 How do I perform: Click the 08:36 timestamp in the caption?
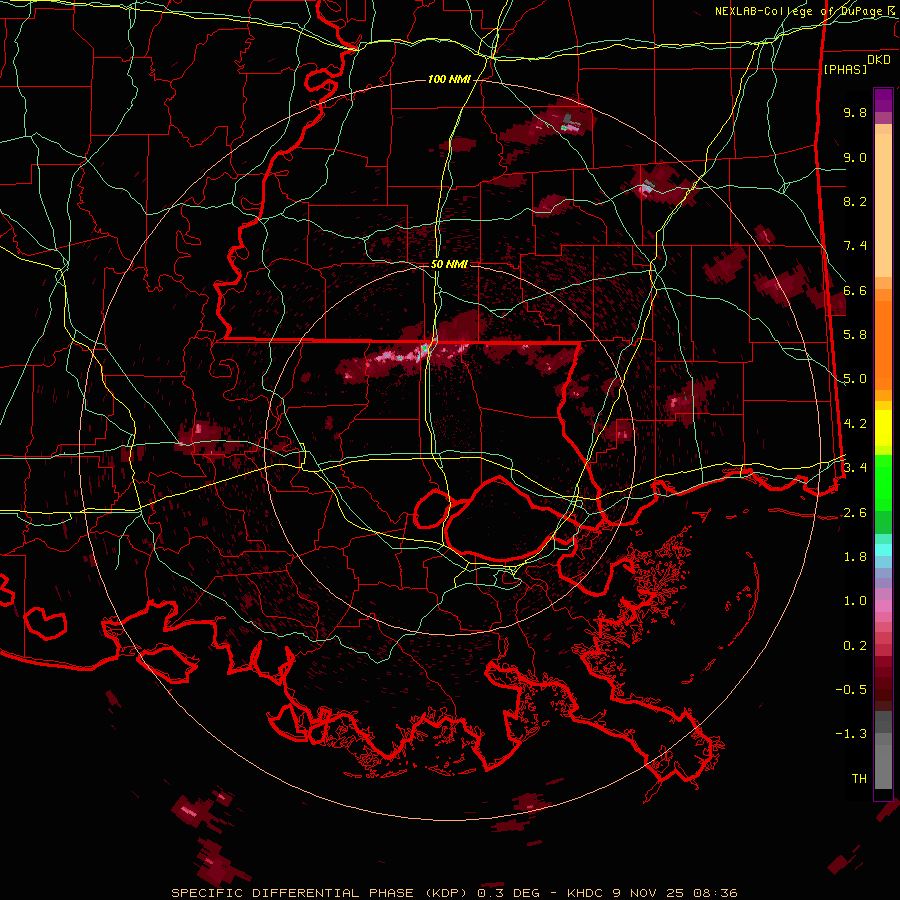718,893
